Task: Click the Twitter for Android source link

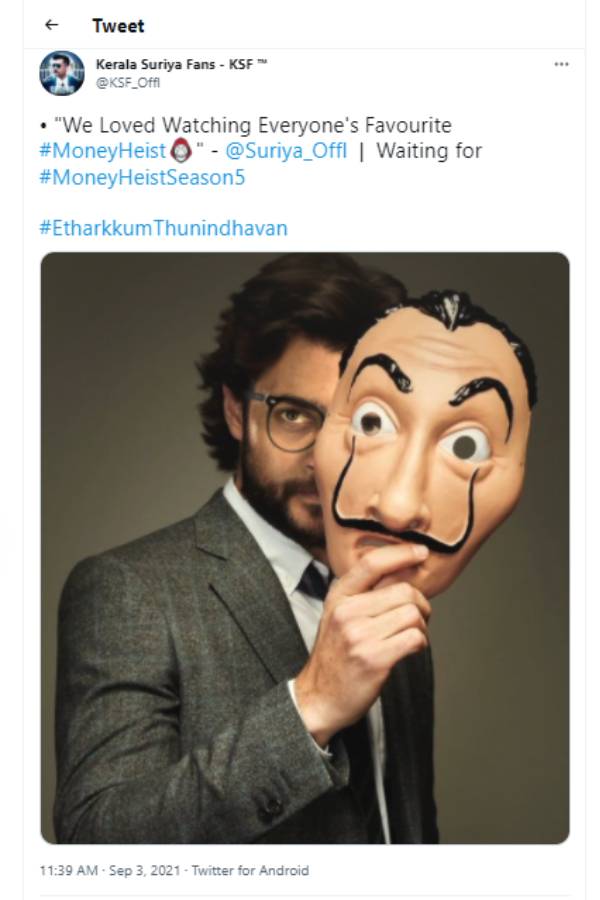Action: 250,870
